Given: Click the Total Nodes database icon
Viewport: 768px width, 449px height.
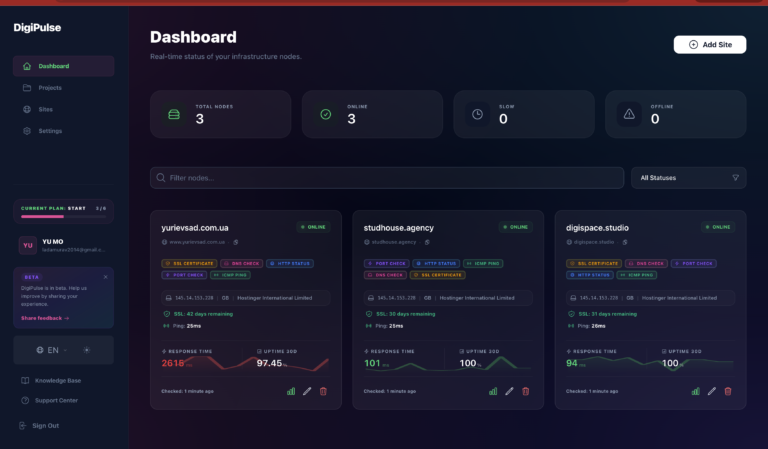Looking at the screenshot, I should [174, 114].
